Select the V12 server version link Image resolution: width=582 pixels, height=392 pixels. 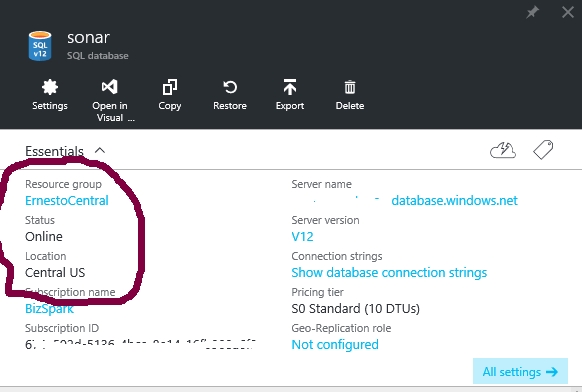tap(302, 237)
